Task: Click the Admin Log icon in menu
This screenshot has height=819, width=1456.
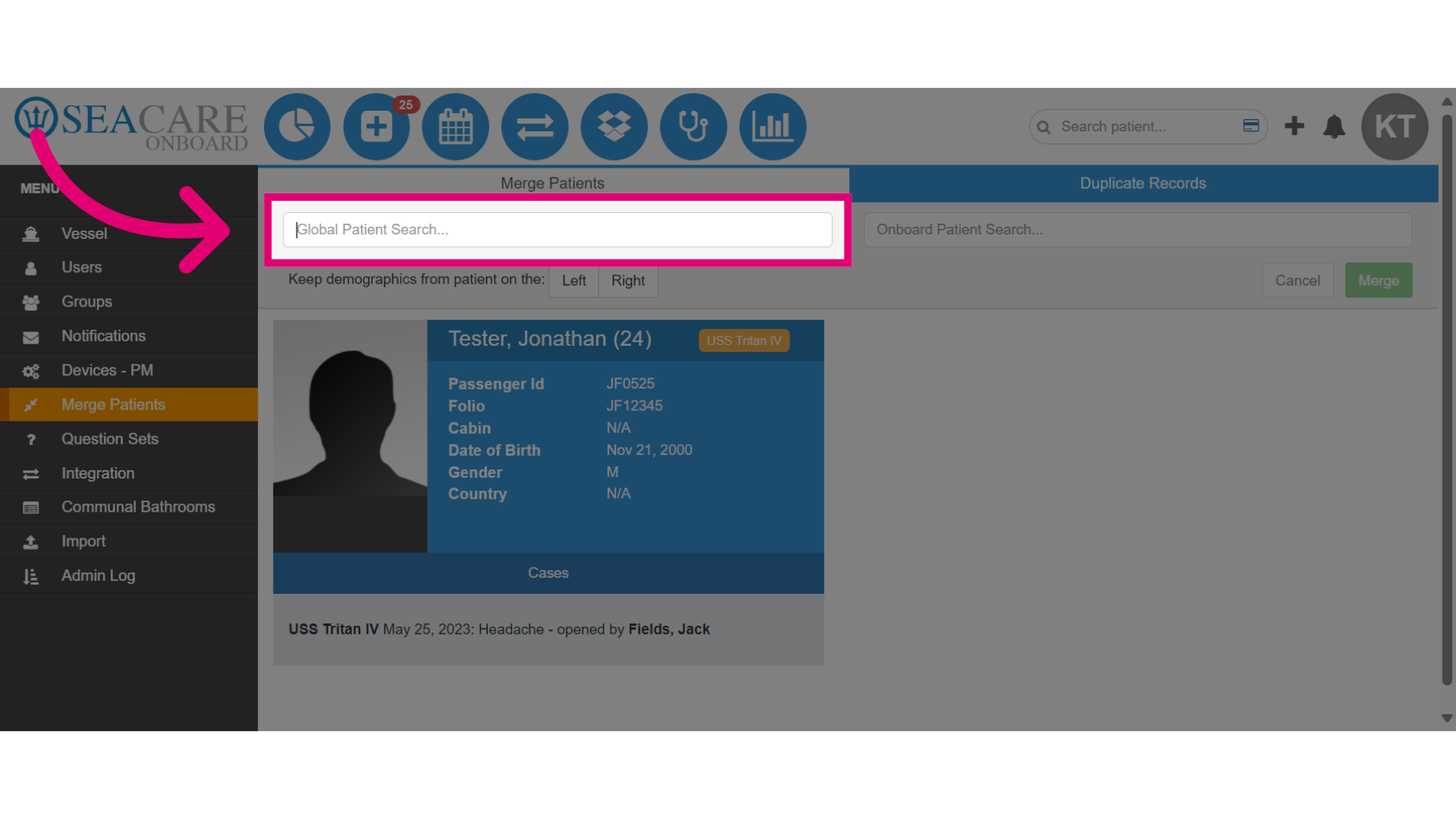Action: click(31, 576)
